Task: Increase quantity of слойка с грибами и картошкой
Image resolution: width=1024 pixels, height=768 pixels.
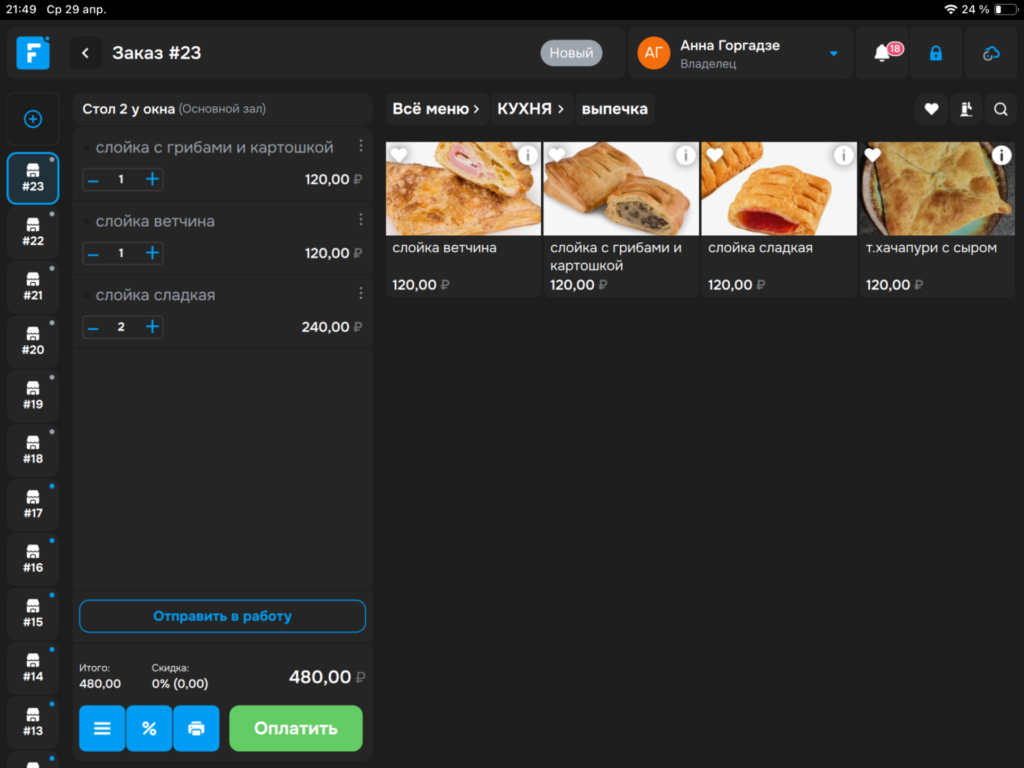Action: tap(152, 180)
